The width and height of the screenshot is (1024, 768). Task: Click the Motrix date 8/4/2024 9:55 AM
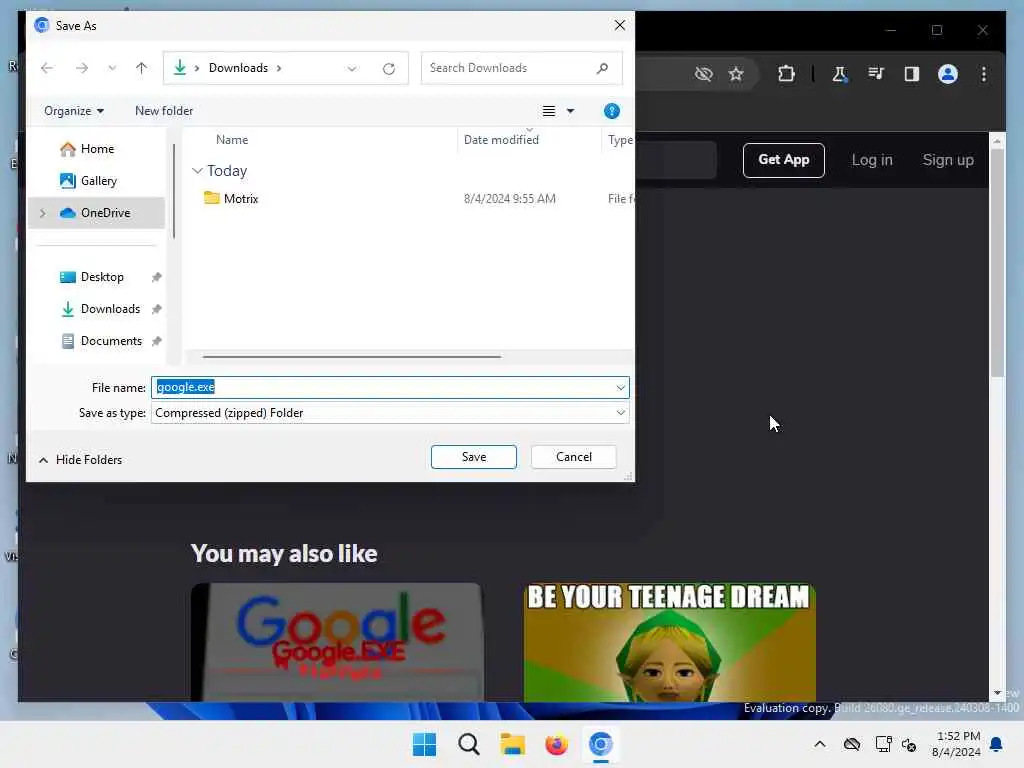click(x=509, y=199)
